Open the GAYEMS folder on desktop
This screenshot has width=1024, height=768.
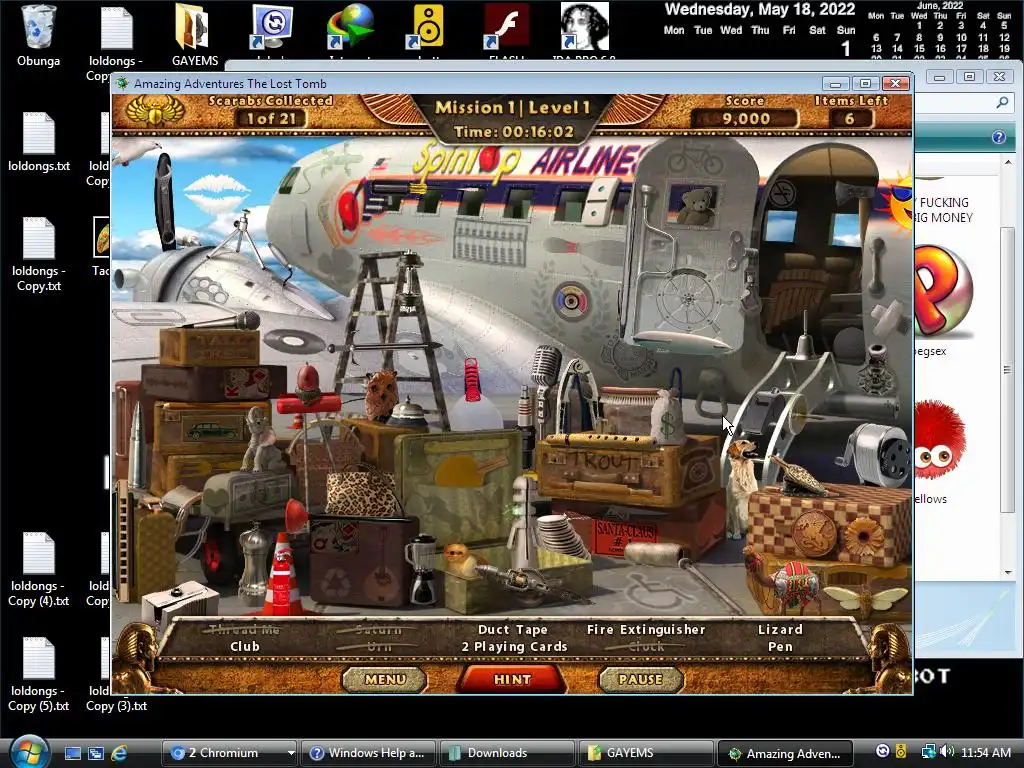(x=195, y=37)
